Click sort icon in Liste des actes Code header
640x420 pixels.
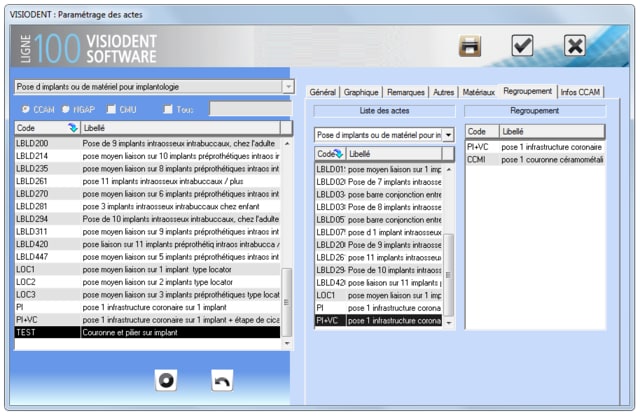[338, 154]
